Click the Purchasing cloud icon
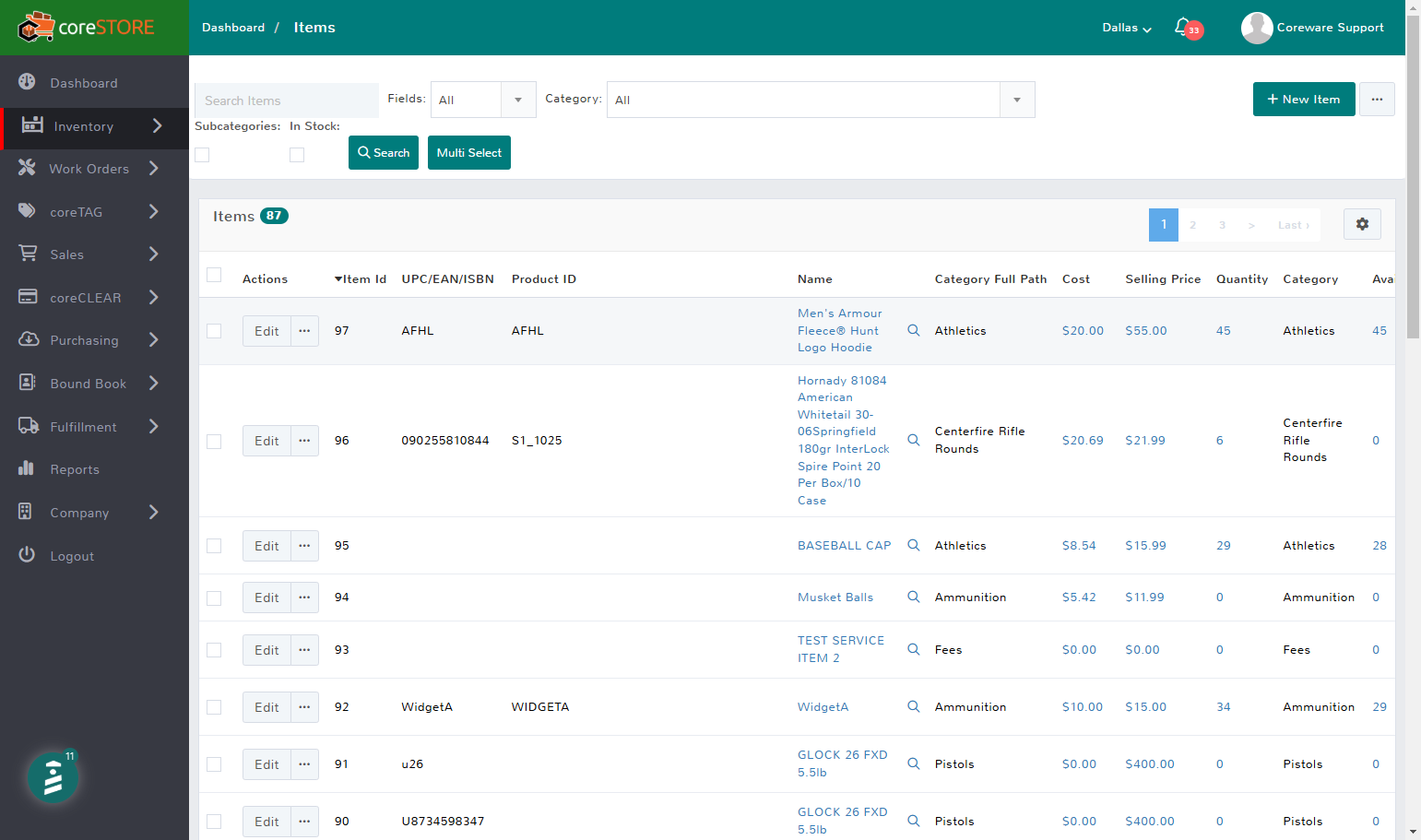Screen dimensions: 1421x840 (28, 339)
